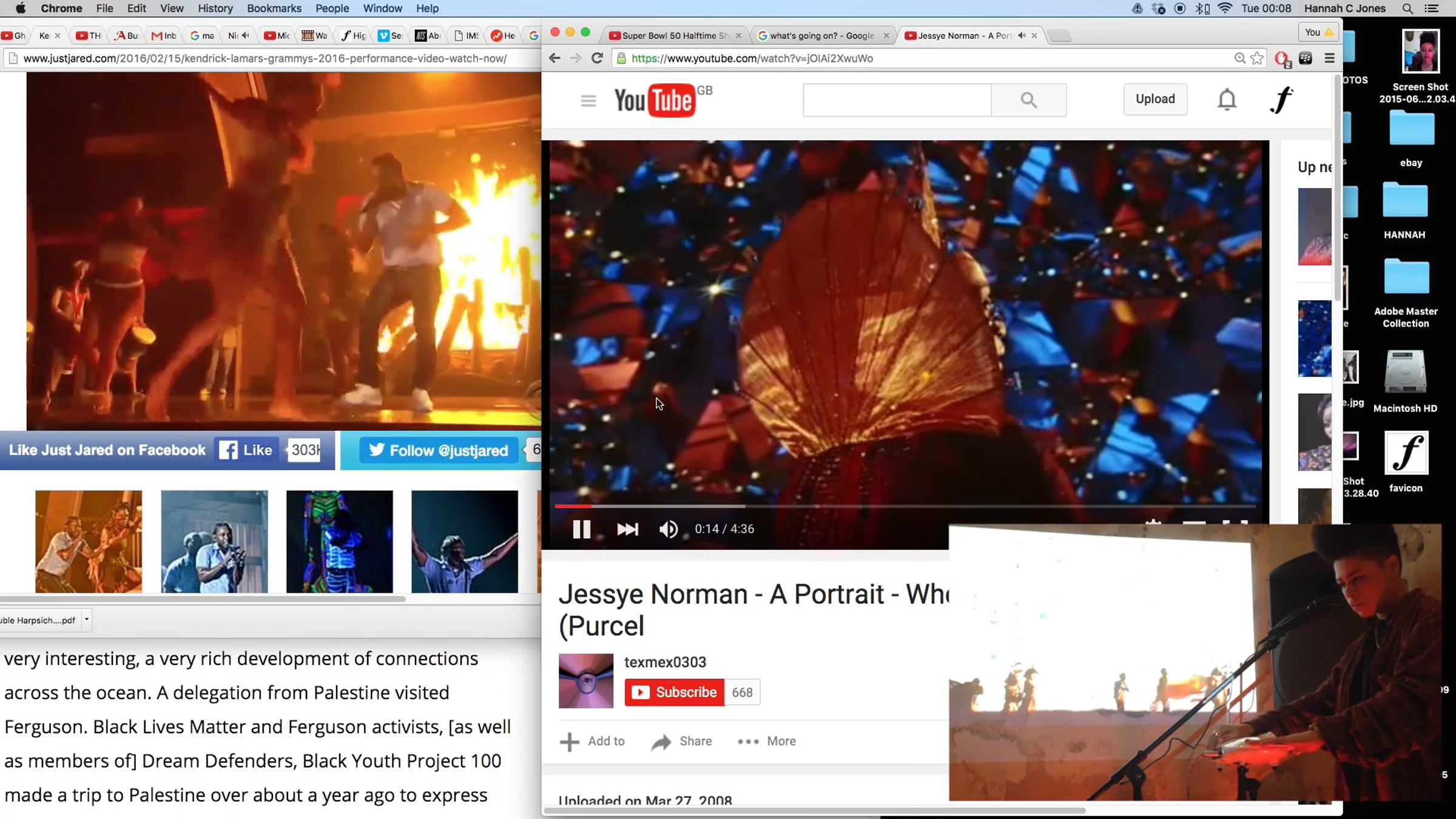
Task: Click the Upload button on YouTube
Action: coord(1155,99)
